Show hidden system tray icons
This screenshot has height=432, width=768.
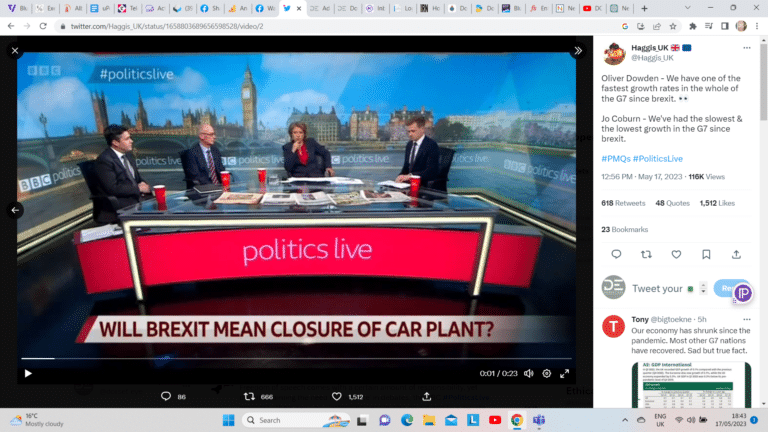[x=625, y=420]
